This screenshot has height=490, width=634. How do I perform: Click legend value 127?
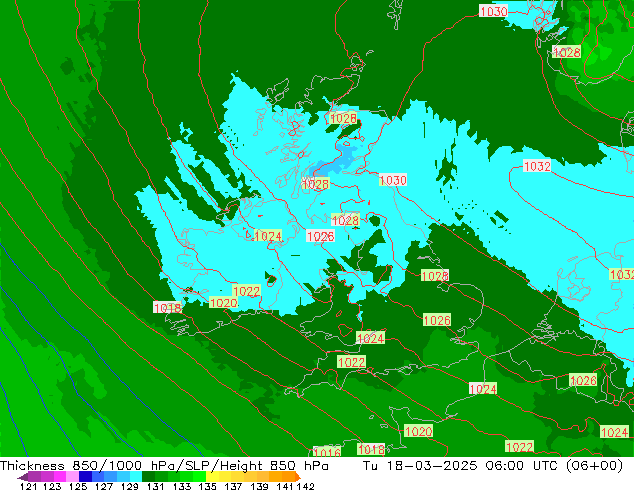[104, 486]
